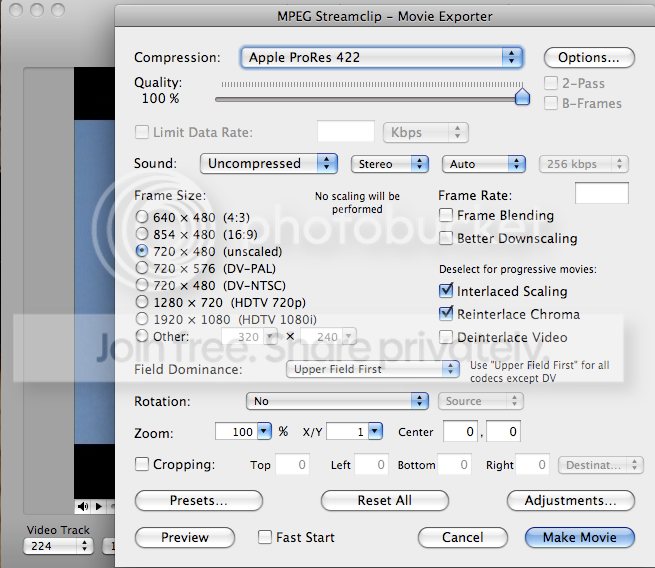Open the Rotation dropdown showing No
The width and height of the screenshot is (655, 568).
(x=337, y=401)
